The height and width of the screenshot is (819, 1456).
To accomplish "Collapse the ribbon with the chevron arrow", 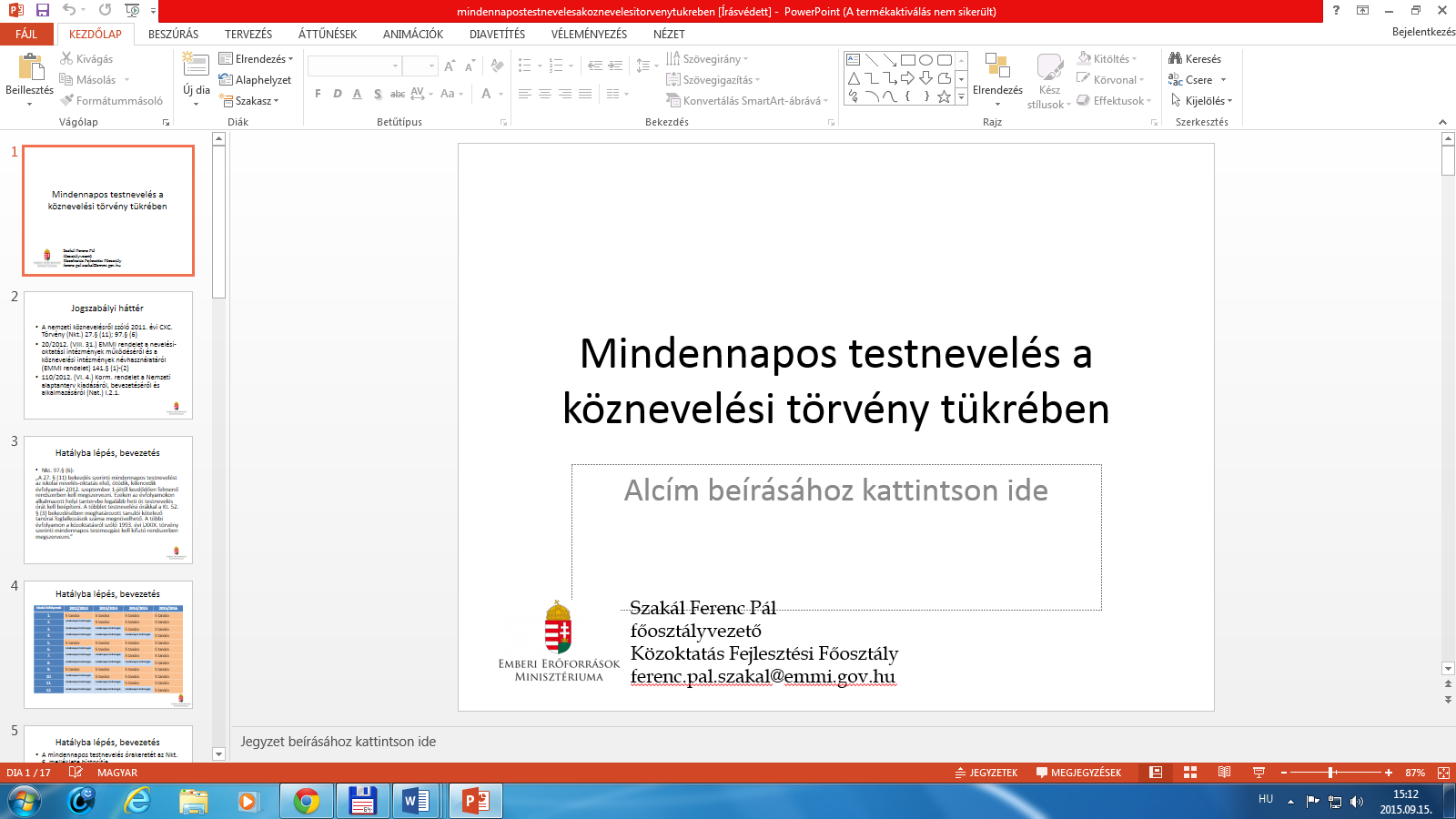I will (x=1442, y=122).
